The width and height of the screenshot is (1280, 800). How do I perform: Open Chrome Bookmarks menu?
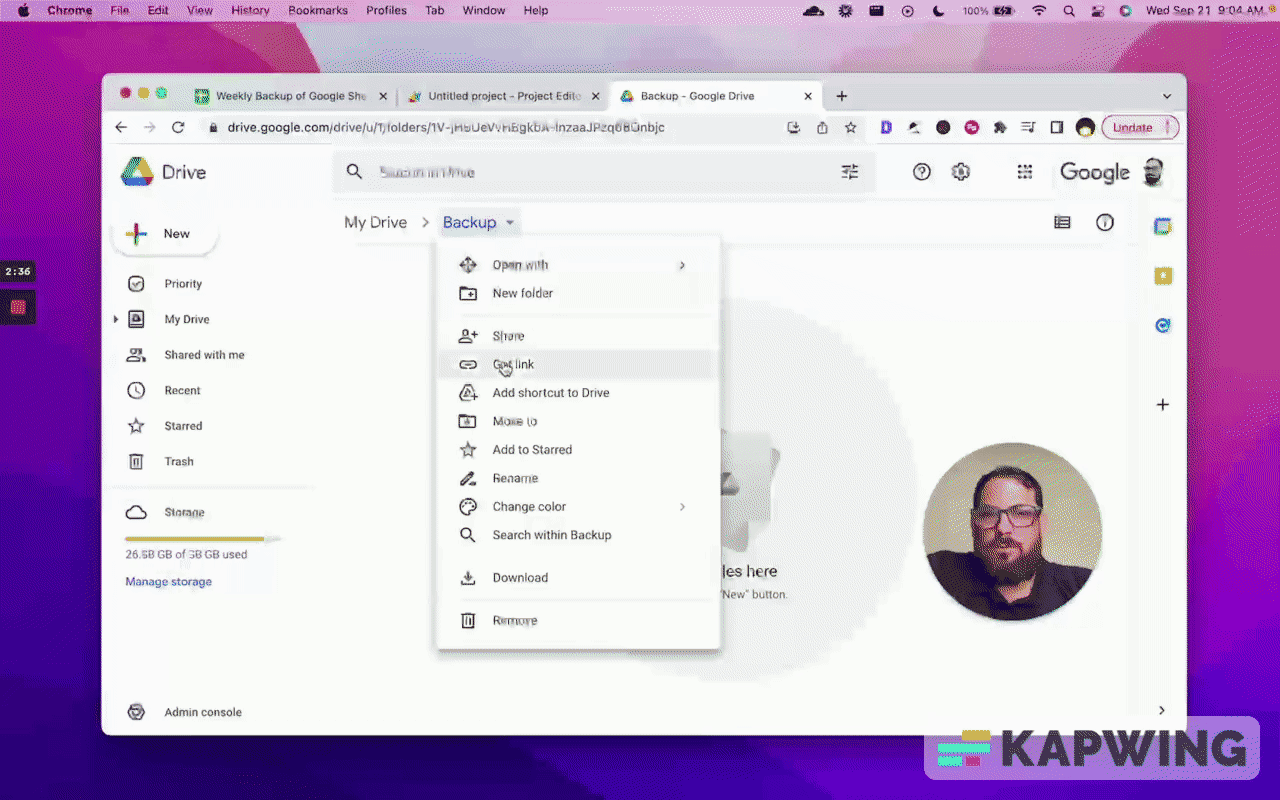318,11
